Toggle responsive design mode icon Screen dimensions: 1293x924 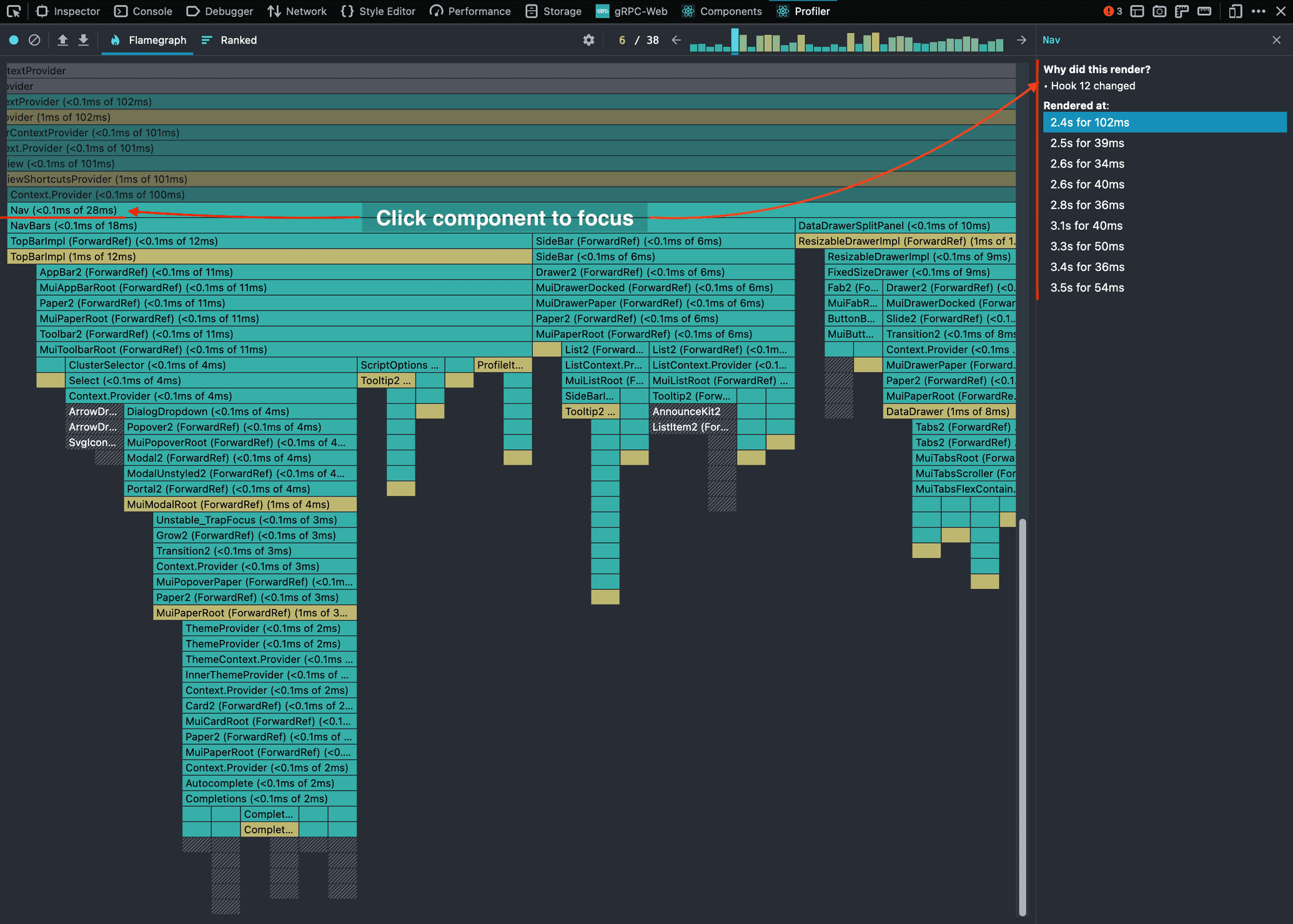coord(1235,11)
